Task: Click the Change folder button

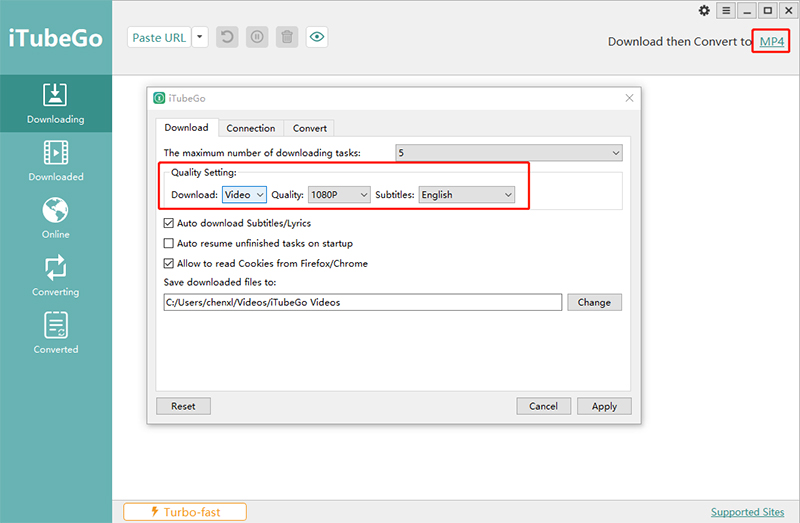Action: click(594, 302)
